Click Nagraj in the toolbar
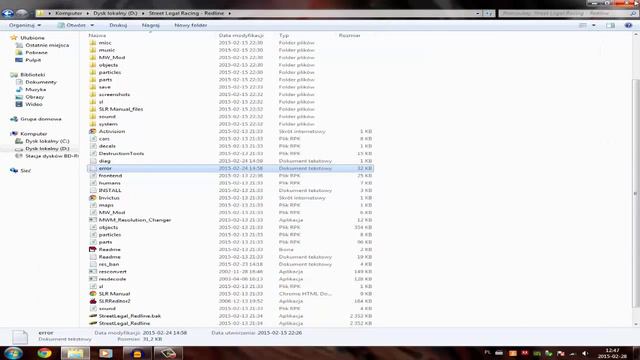This screenshot has height=360, width=640. [151, 25]
